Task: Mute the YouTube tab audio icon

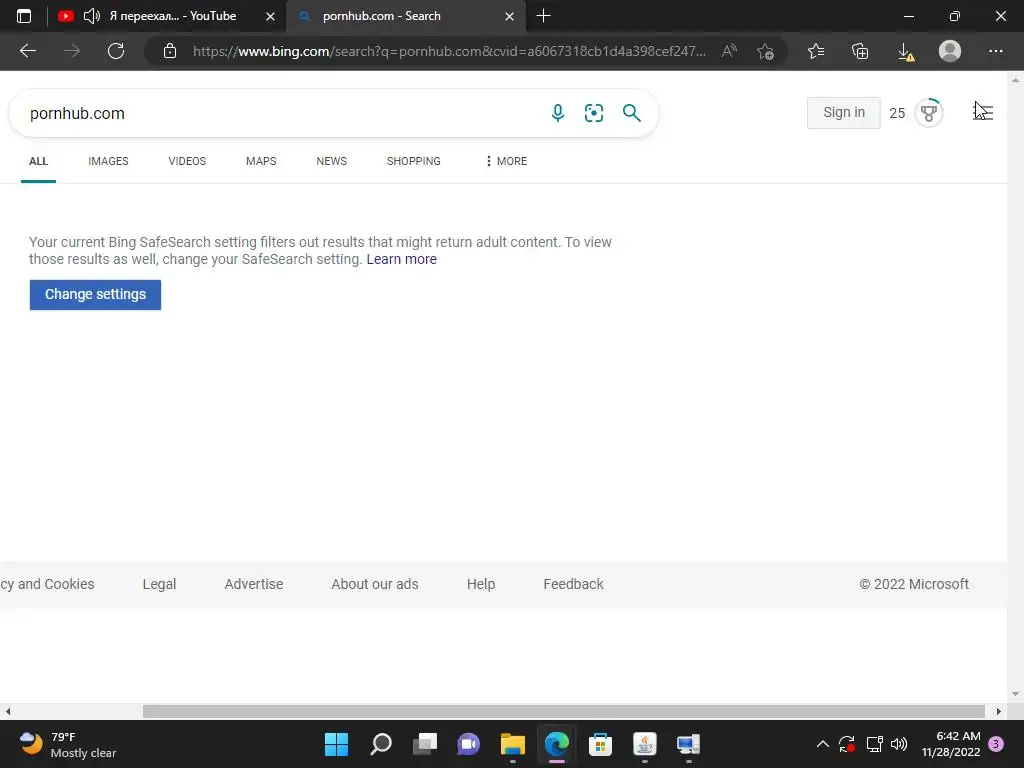Action: pos(91,16)
